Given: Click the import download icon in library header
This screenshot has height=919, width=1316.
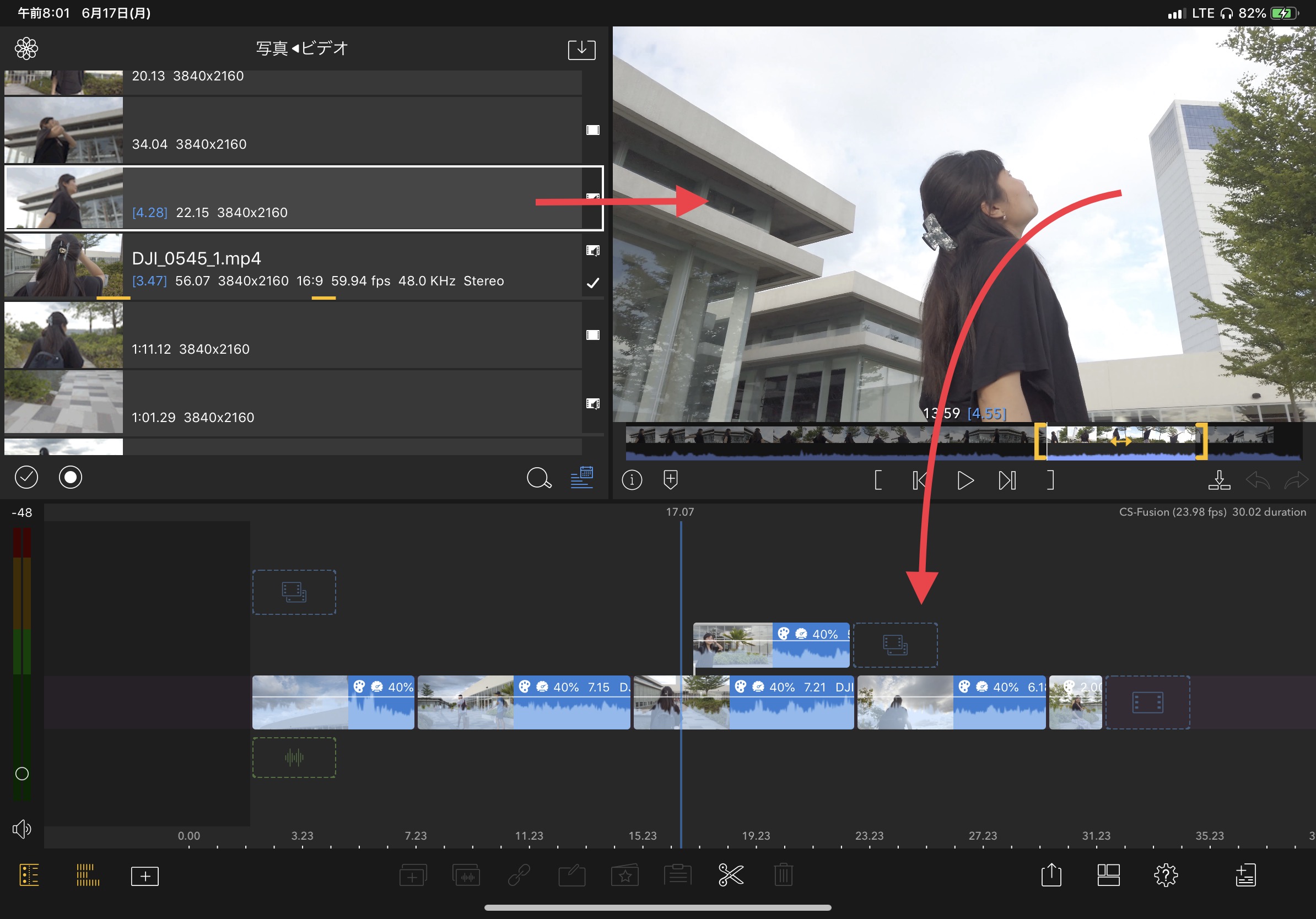Looking at the screenshot, I should pos(581,49).
